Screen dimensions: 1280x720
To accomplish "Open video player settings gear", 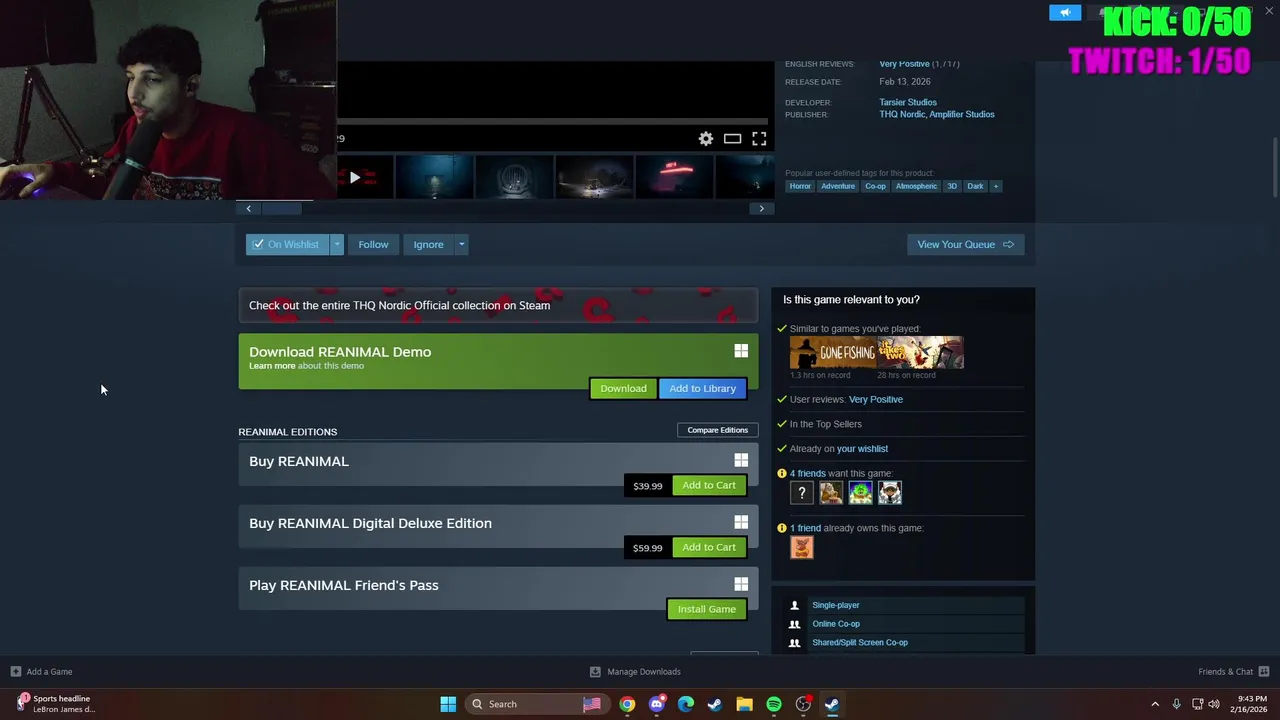I will point(706,139).
